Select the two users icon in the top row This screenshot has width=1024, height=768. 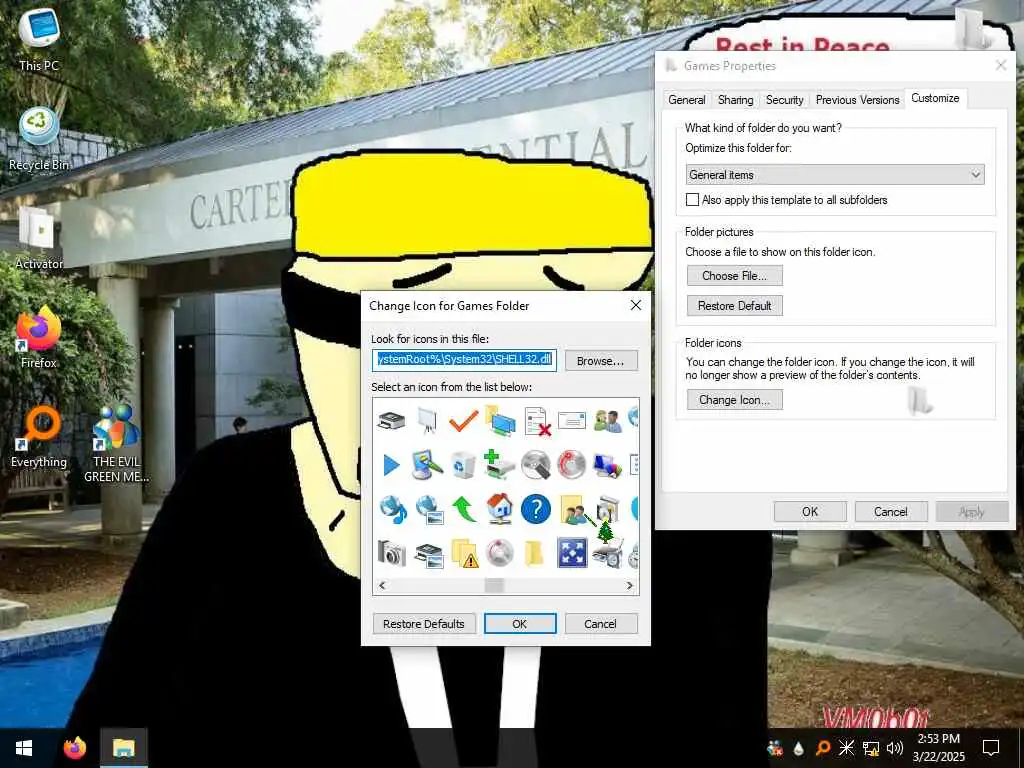(x=608, y=421)
